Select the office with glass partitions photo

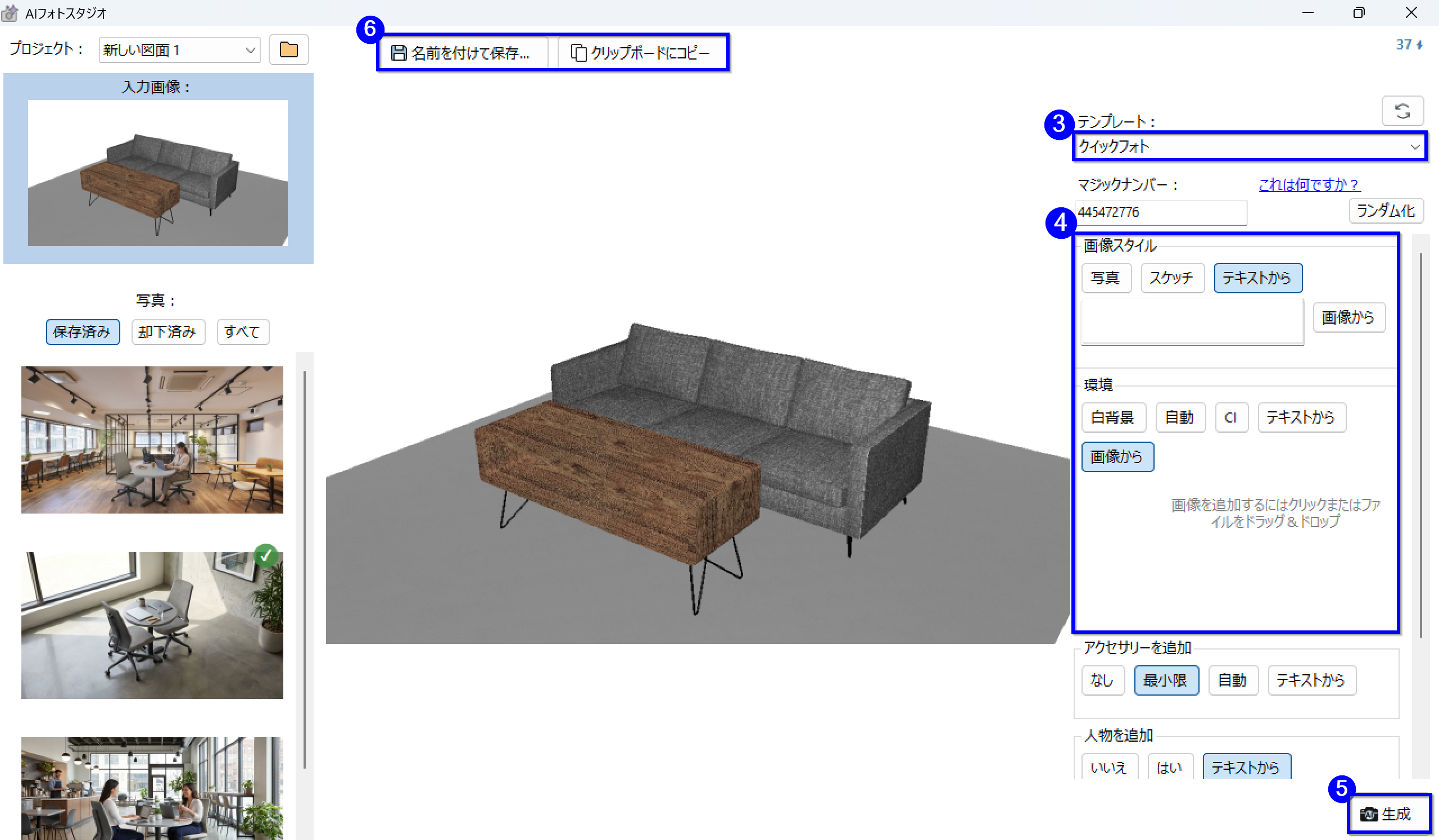click(x=152, y=440)
